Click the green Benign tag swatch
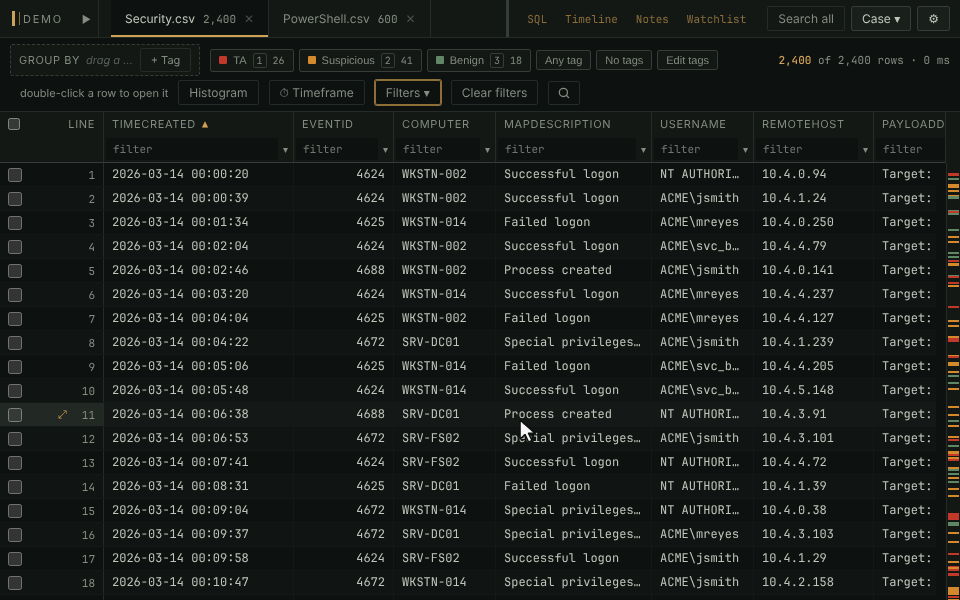The width and height of the screenshot is (960, 600). point(440,60)
